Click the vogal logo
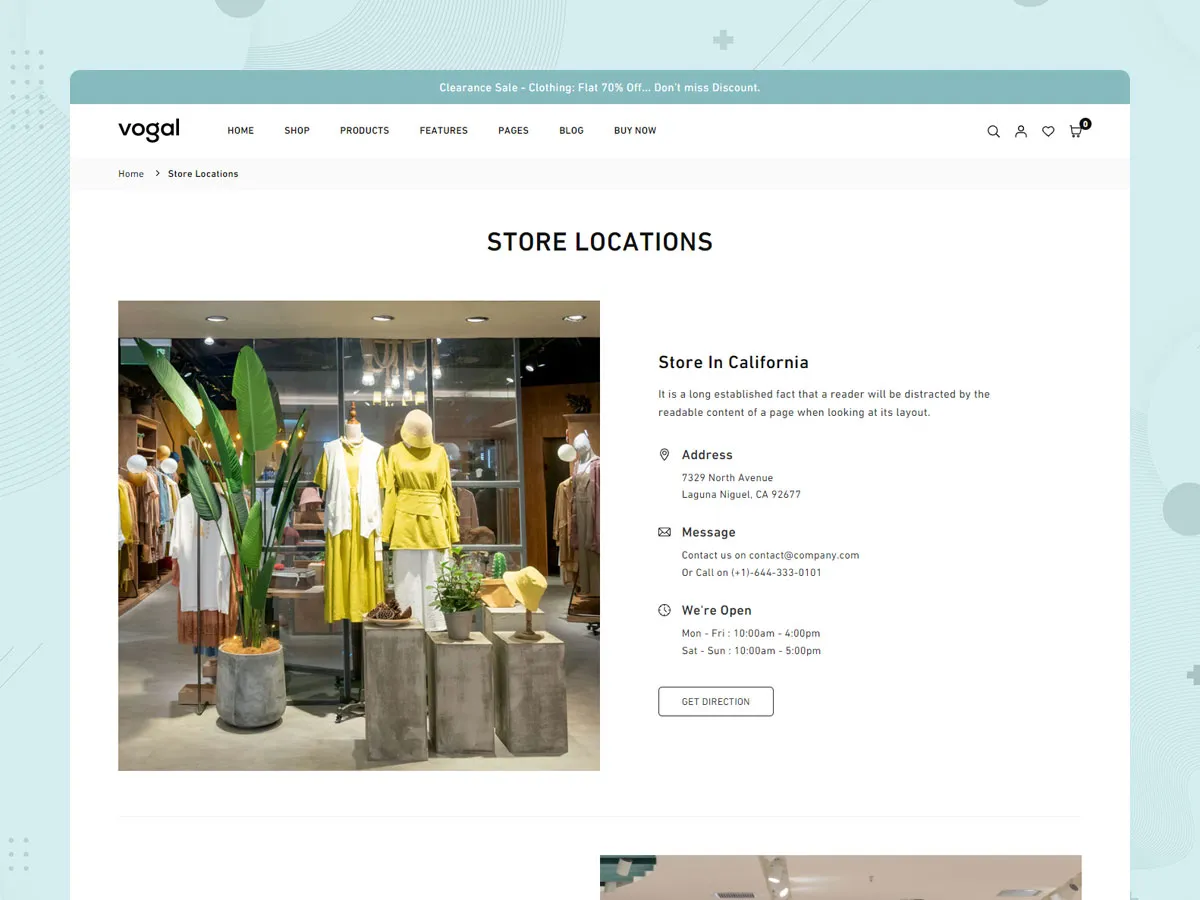The image size is (1200, 900). 148,130
